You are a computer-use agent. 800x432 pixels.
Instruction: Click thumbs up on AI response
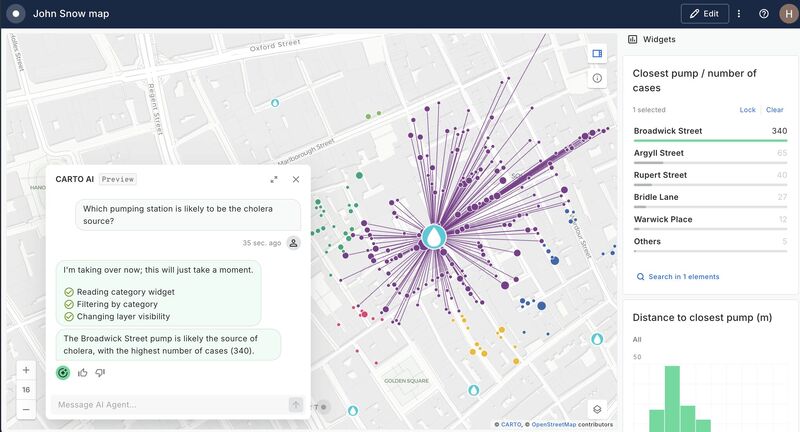pyautogui.click(x=83, y=373)
